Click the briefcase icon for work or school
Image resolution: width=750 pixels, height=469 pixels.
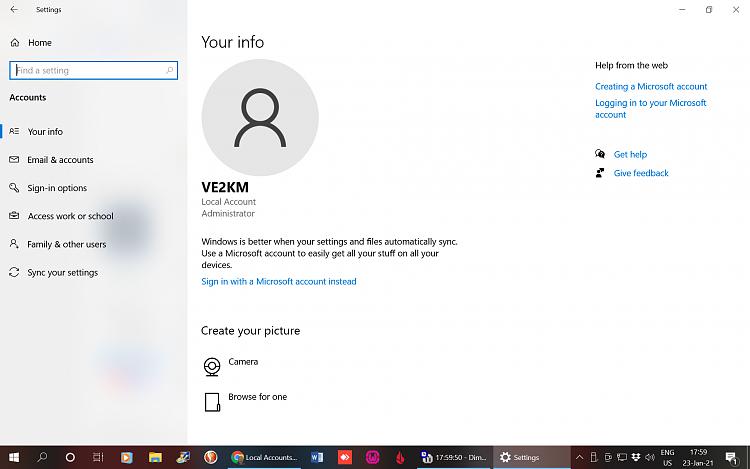pyautogui.click(x=14, y=216)
